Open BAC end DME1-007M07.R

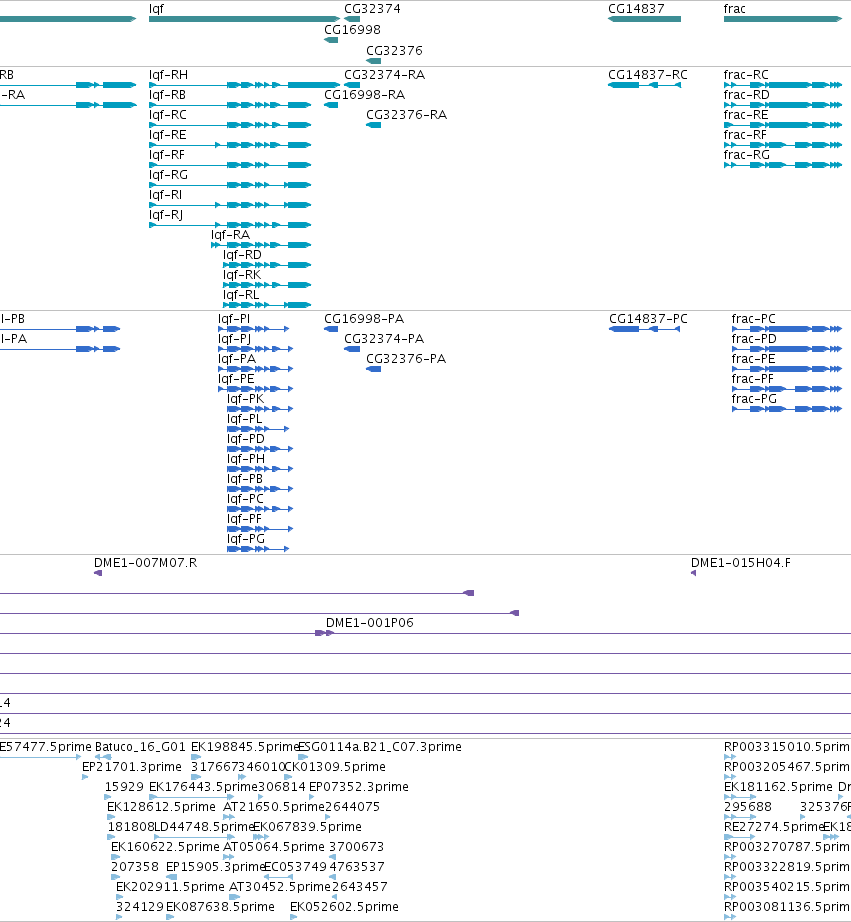pos(145,563)
